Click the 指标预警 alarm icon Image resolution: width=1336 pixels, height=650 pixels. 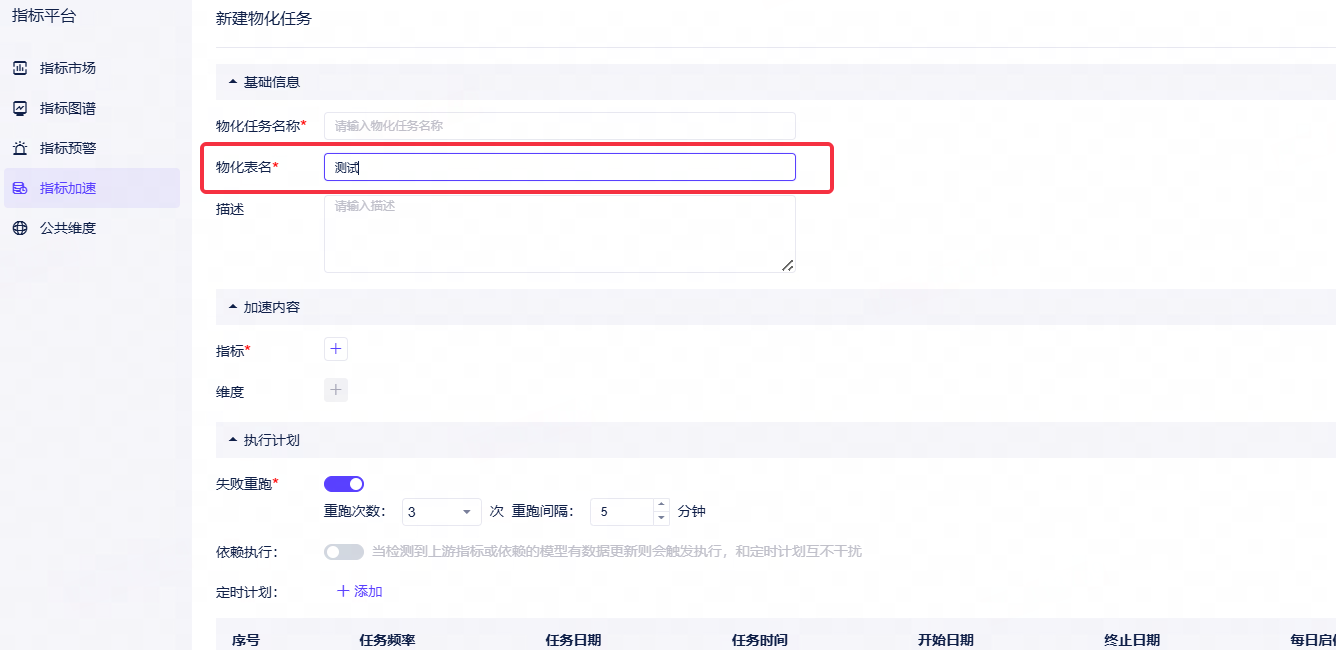tap(20, 148)
